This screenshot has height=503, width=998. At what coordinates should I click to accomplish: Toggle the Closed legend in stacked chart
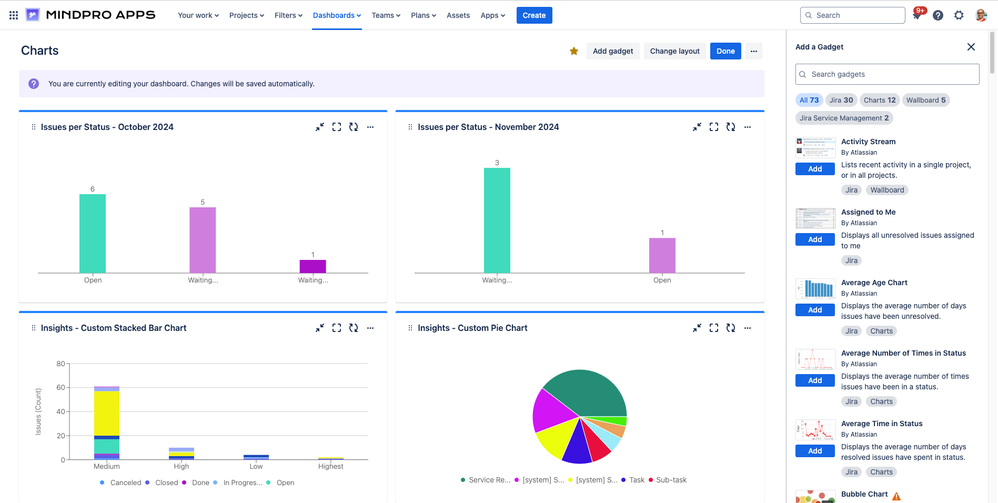(162, 483)
